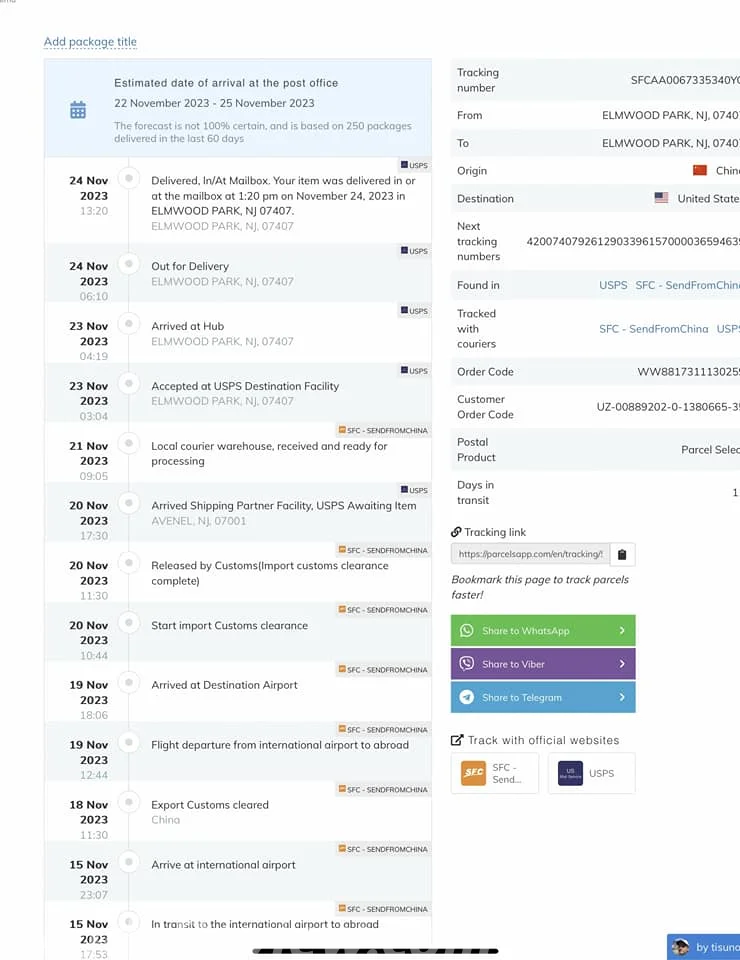
Task: Click the Telegram logo icon
Action: coord(467,698)
